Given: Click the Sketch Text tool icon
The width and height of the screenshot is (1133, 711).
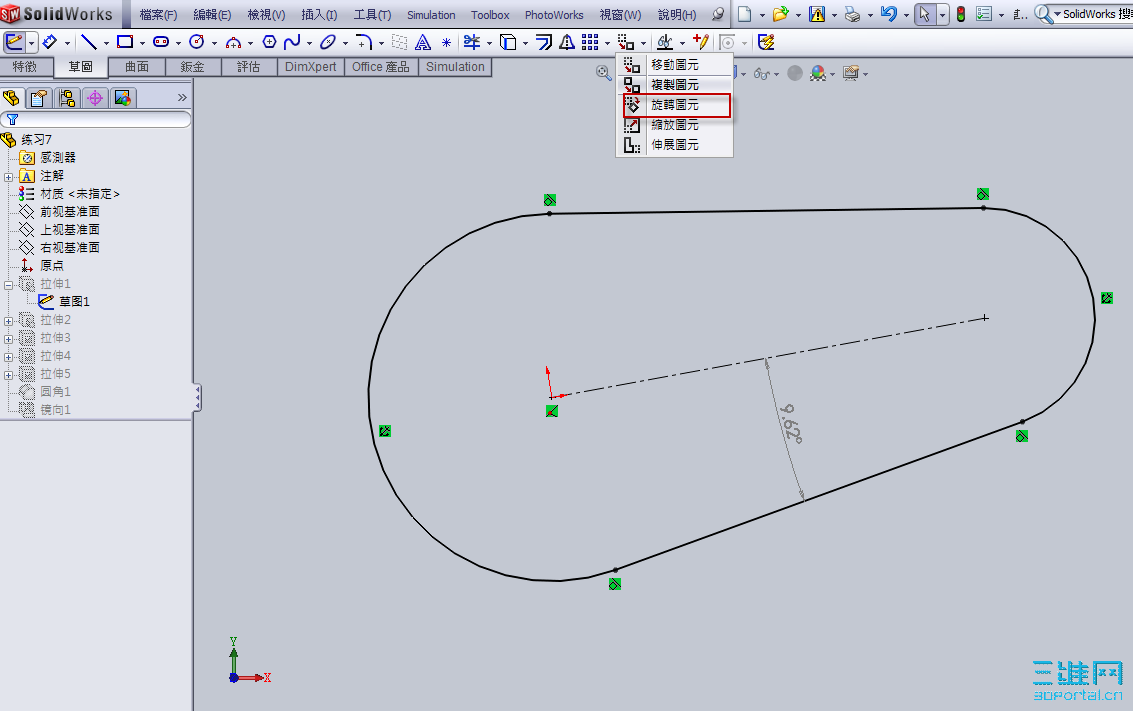Looking at the screenshot, I should tap(423, 43).
